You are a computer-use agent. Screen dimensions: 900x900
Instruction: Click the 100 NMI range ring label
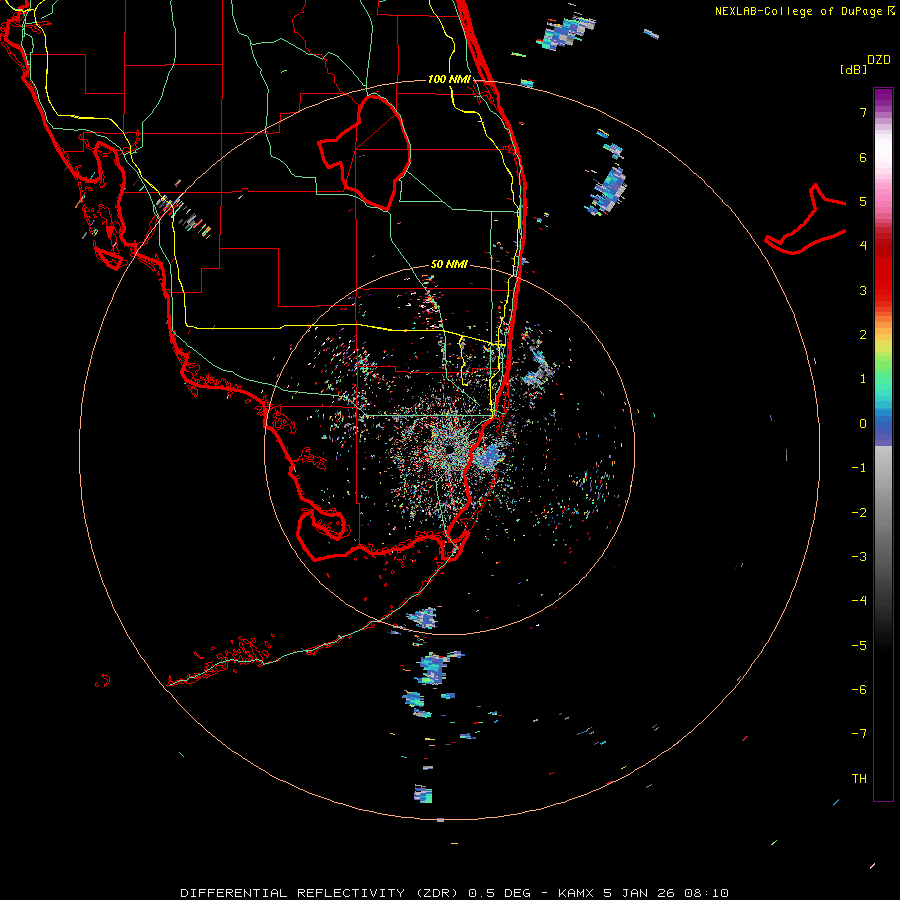(x=449, y=79)
